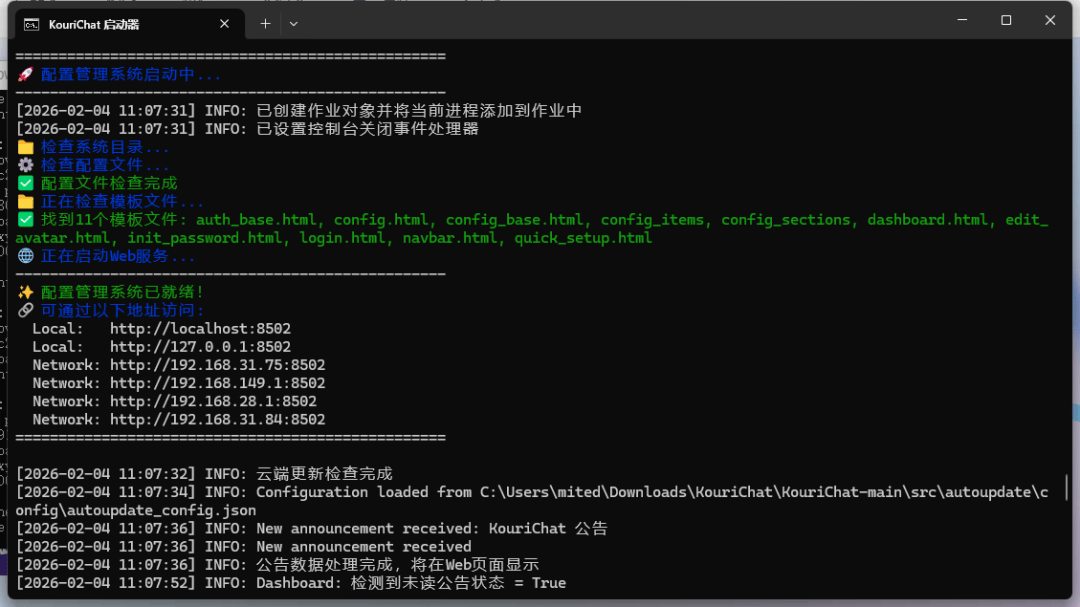Click the log line Configuration loaded from
Screen dimensions: 1080x607
coord(532,501)
